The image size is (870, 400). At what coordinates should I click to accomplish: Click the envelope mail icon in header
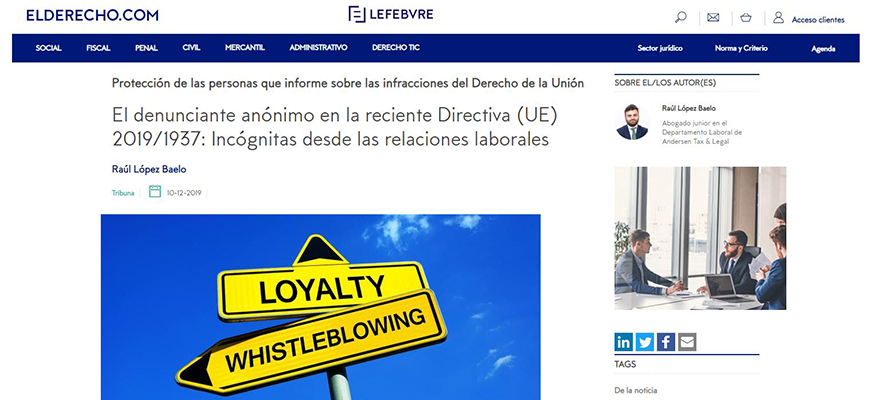(713, 18)
